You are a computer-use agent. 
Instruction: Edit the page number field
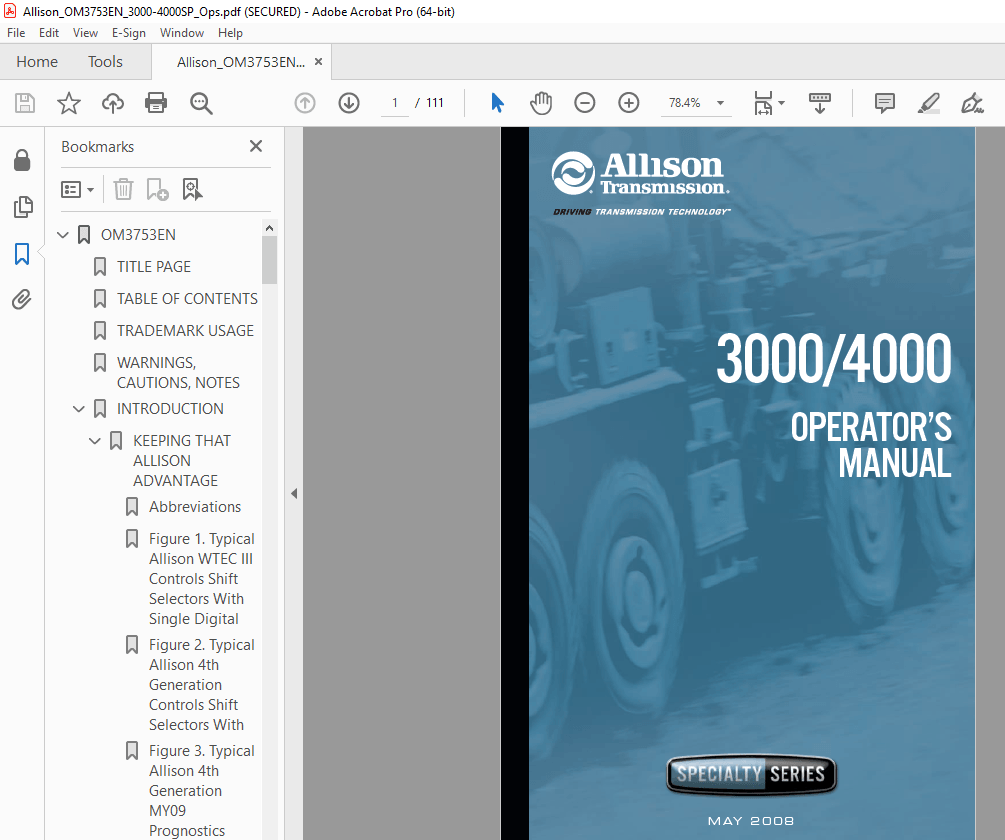pyautogui.click(x=394, y=102)
